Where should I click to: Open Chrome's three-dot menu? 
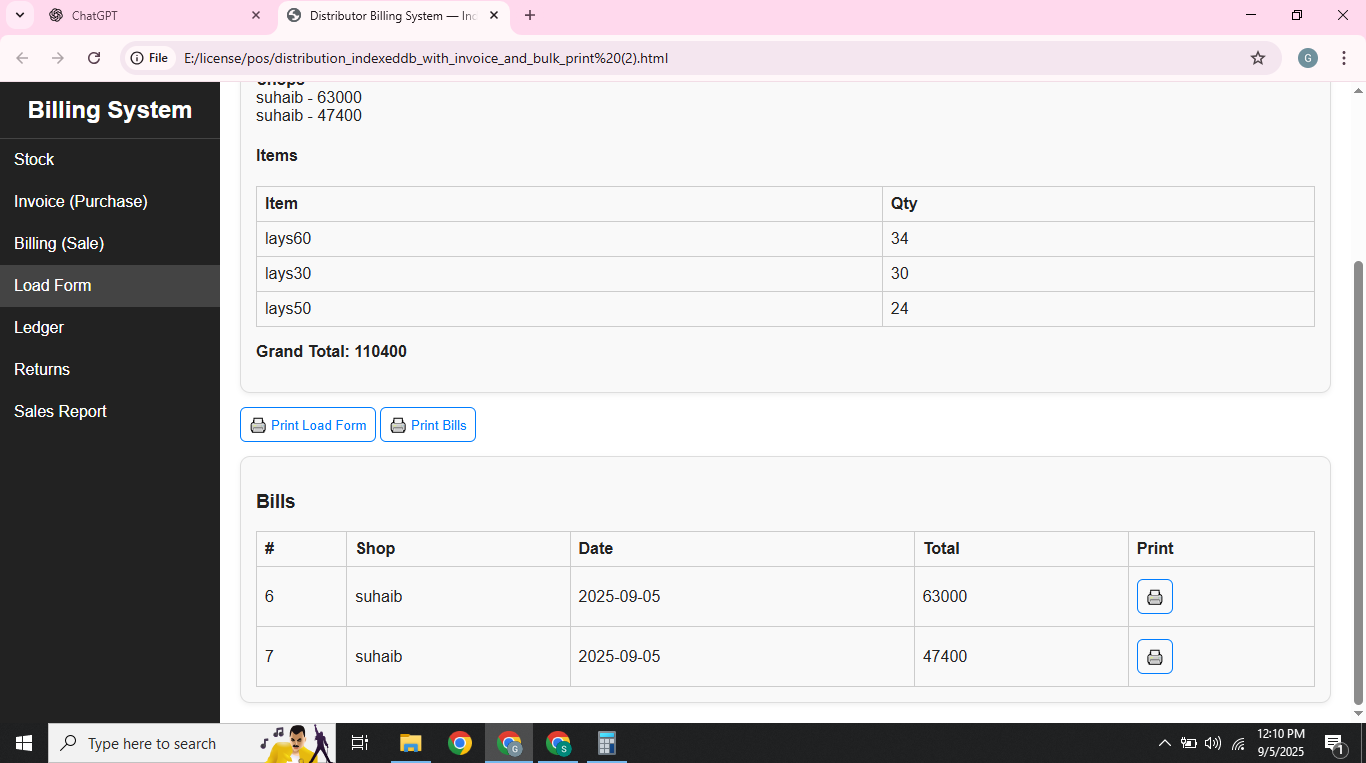(x=1344, y=58)
